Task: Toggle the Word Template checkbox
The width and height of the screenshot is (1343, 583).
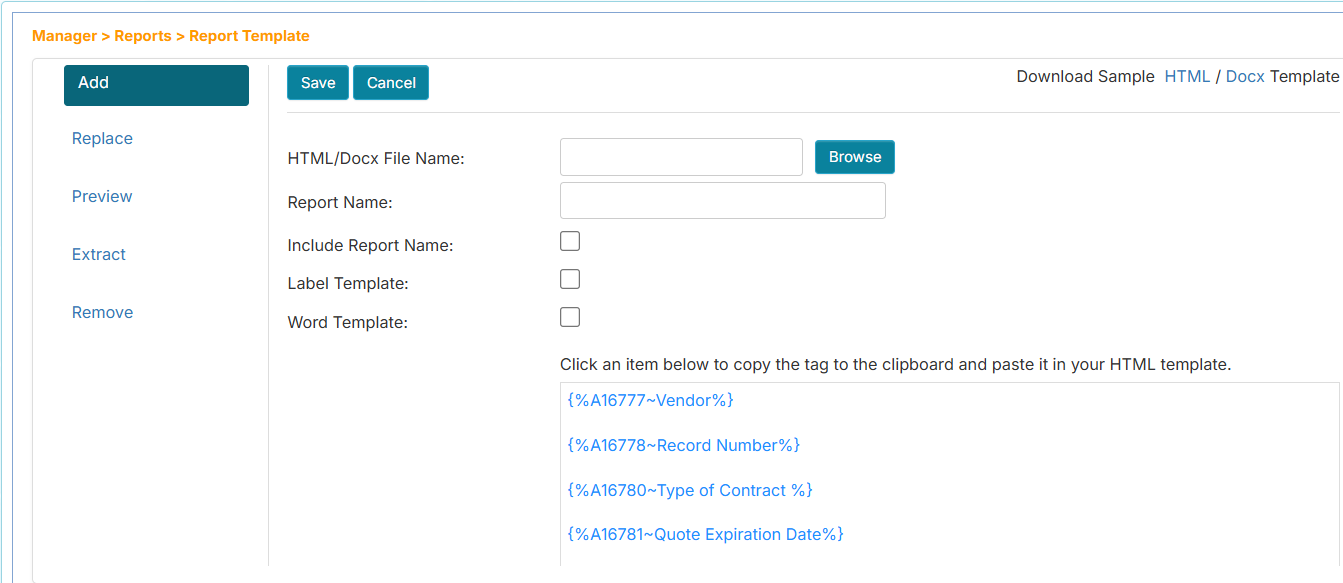Action: click(x=569, y=316)
